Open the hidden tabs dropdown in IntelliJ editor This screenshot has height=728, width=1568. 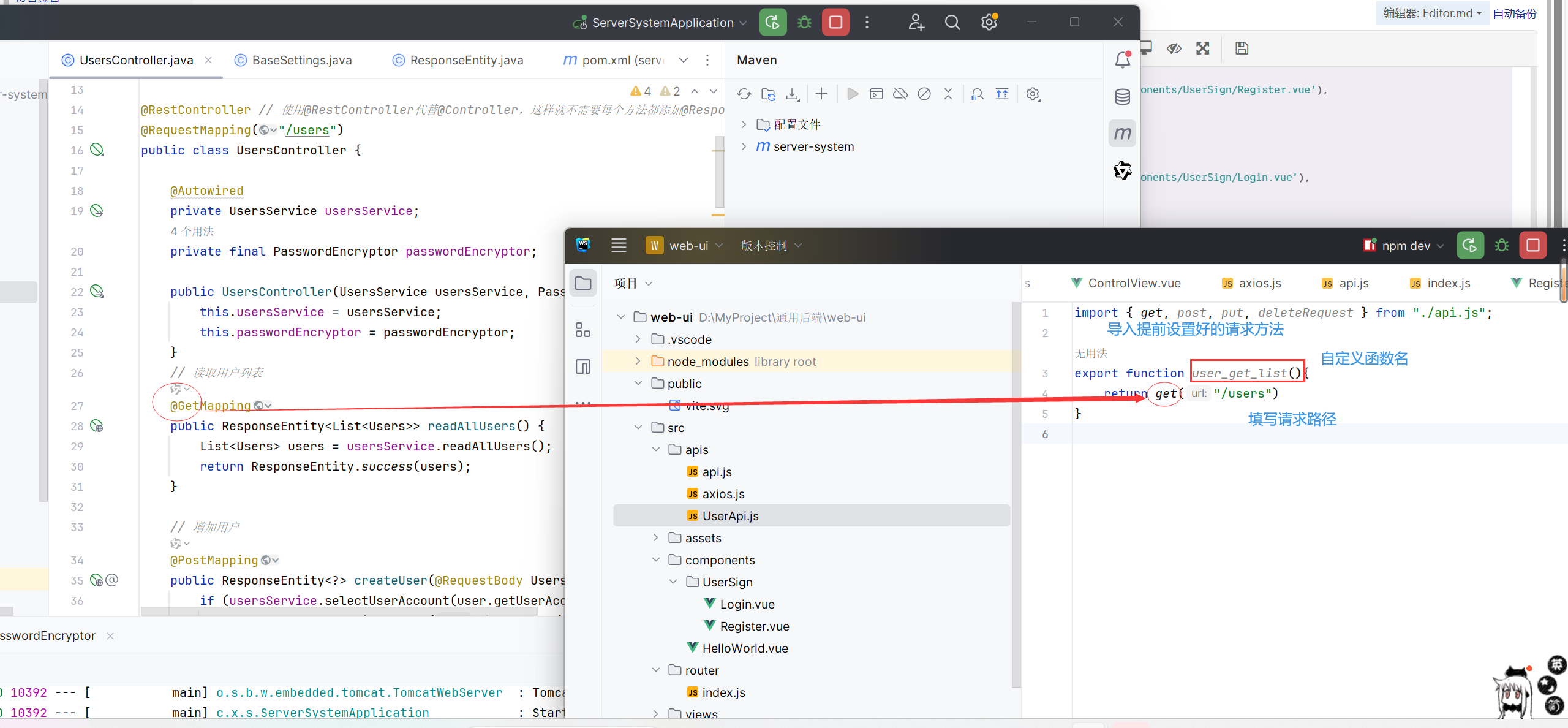pos(684,60)
